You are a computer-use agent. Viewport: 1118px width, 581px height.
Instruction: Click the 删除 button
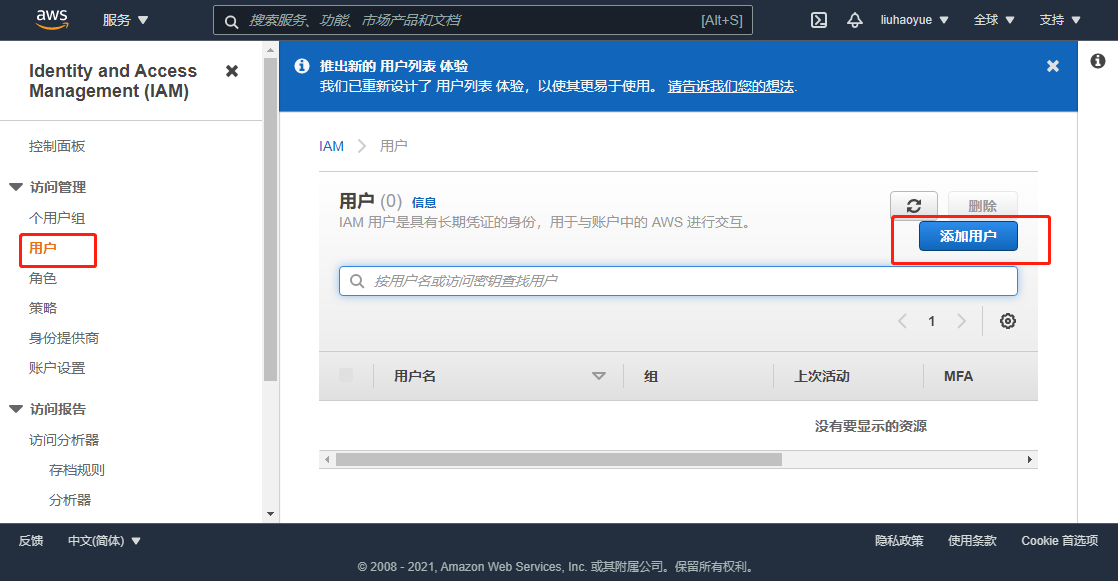click(983, 205)
